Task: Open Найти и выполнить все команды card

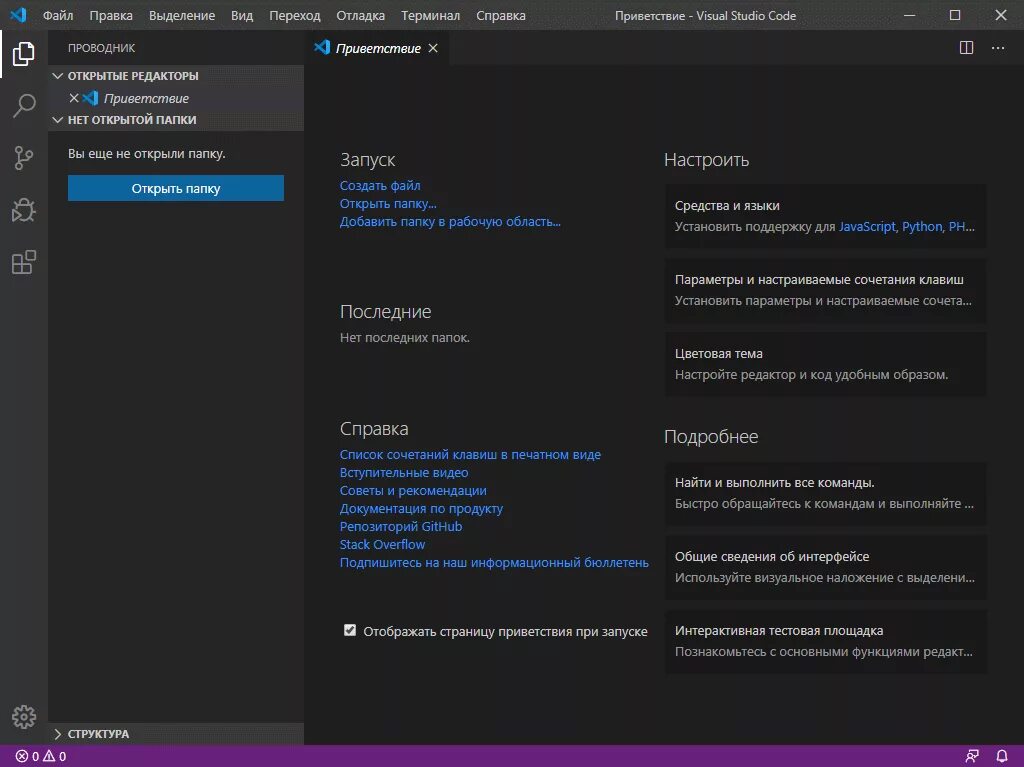Action: point(825,493)
